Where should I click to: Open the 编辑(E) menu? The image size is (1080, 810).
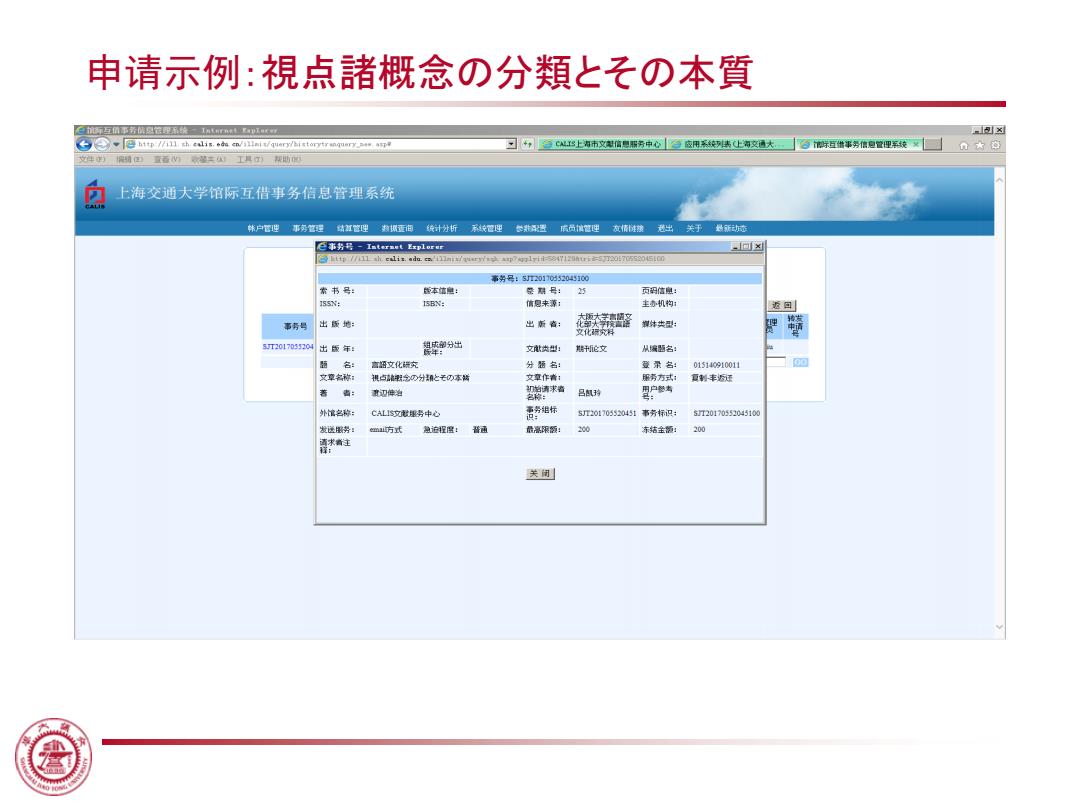coord(129,159)
